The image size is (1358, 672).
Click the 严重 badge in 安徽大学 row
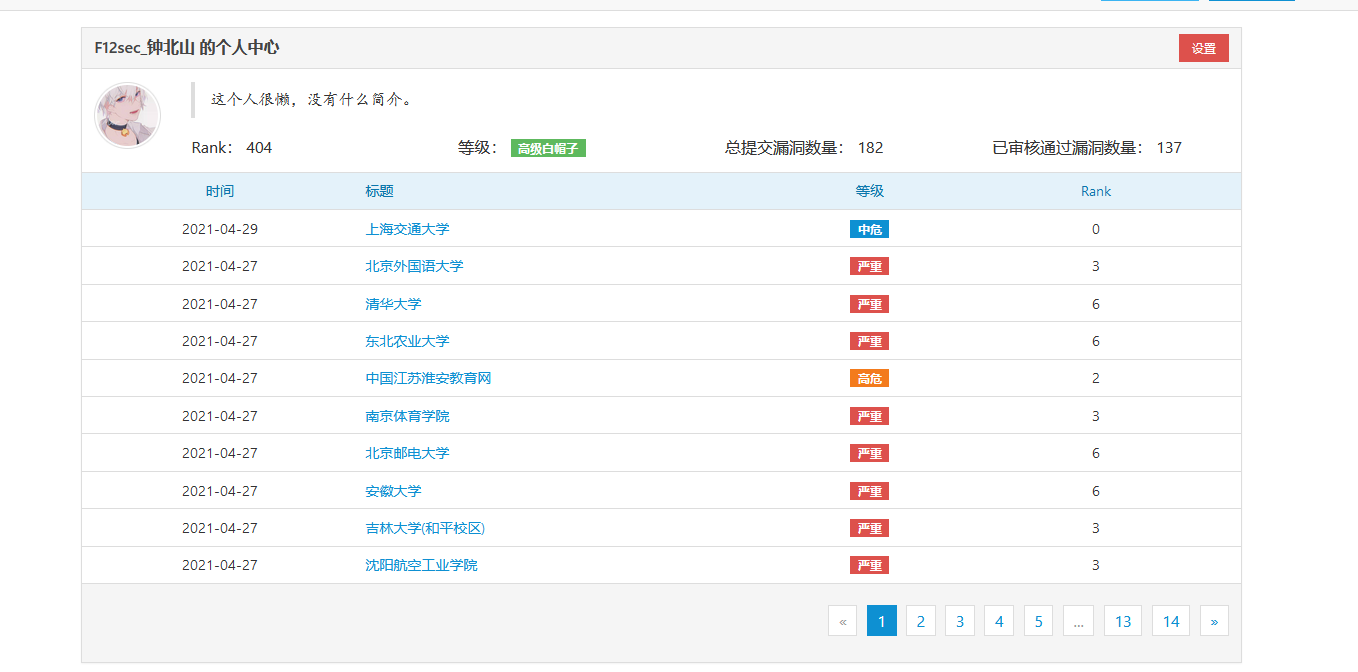click(x=869, y=491)
